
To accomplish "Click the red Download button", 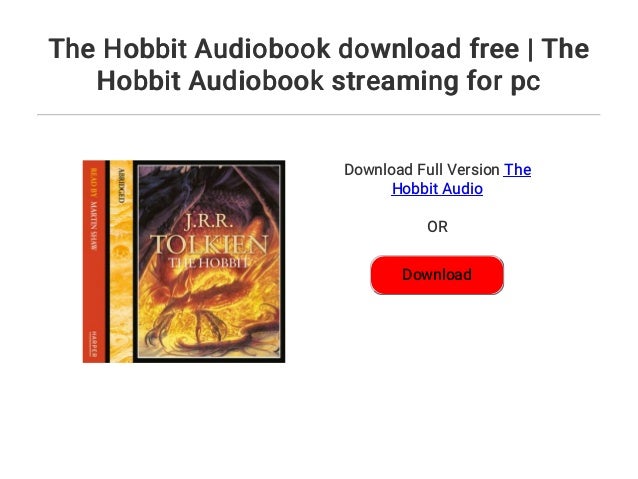I will coord(437,275).
